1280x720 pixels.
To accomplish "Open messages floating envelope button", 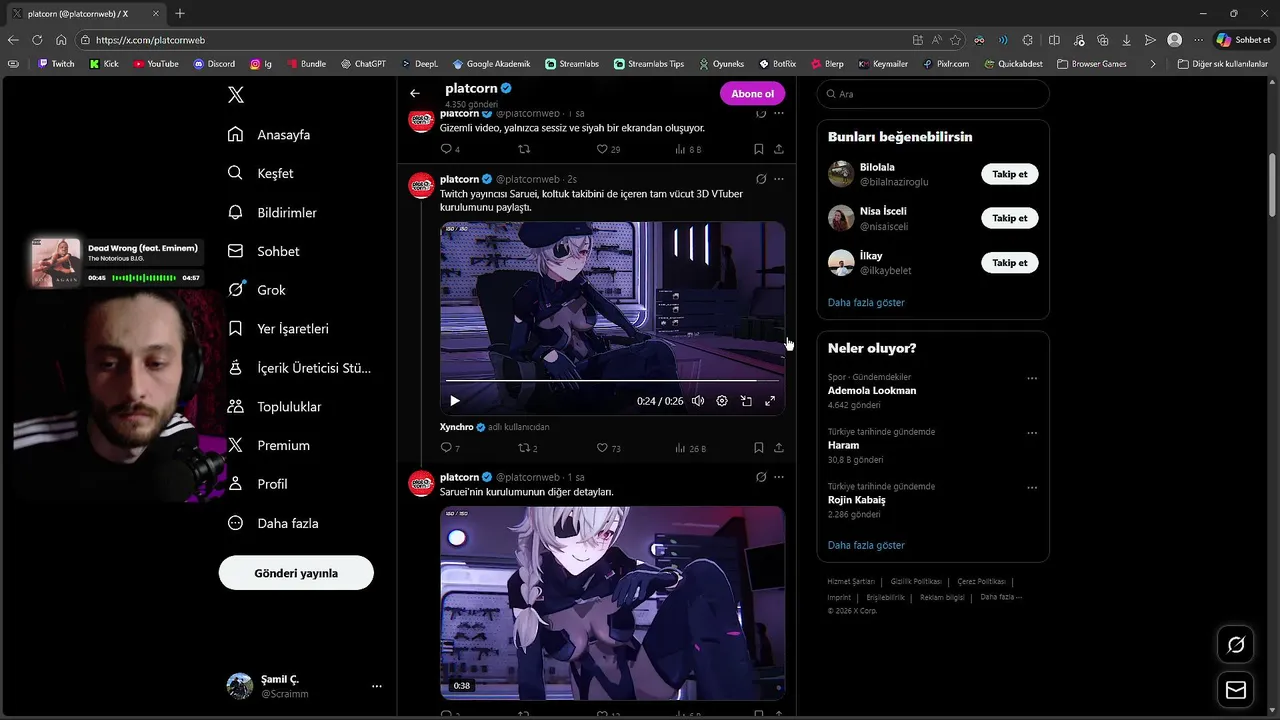I will click(1236, 690).
